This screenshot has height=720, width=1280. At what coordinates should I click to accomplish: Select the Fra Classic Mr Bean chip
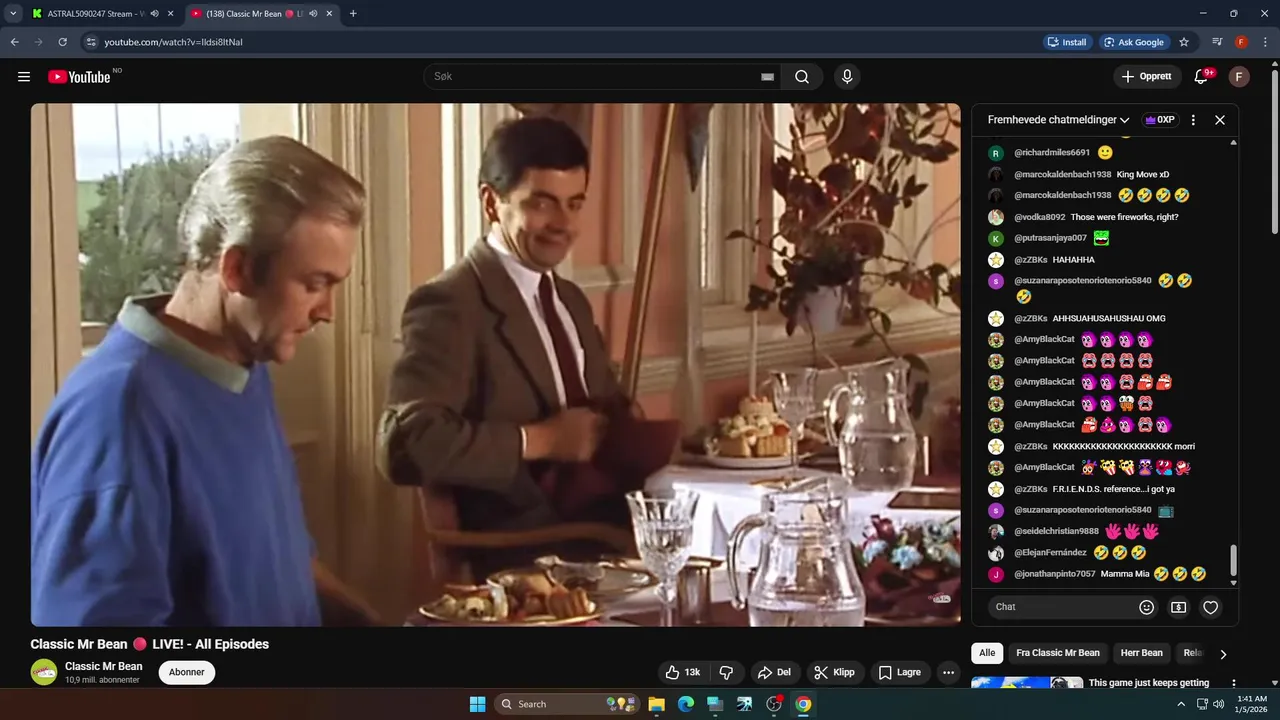pyautogui.click(x=1057, y=653)
